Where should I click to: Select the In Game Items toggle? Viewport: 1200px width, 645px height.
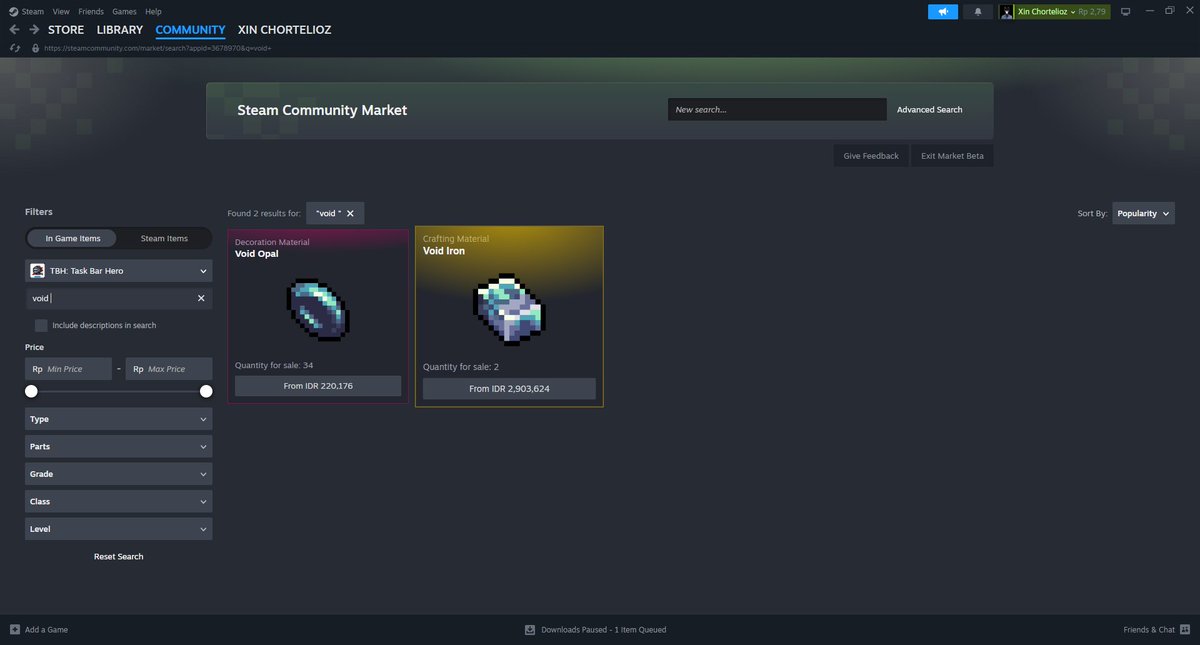72,238
